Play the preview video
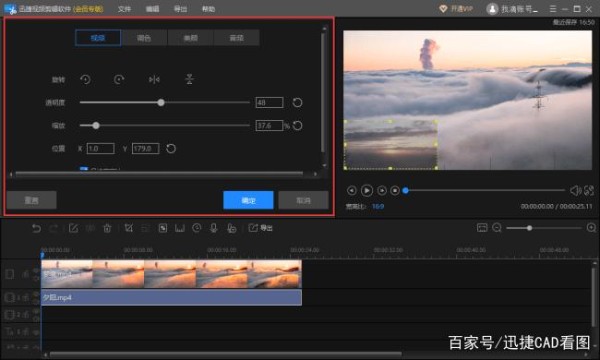 (x=367, y=191)
